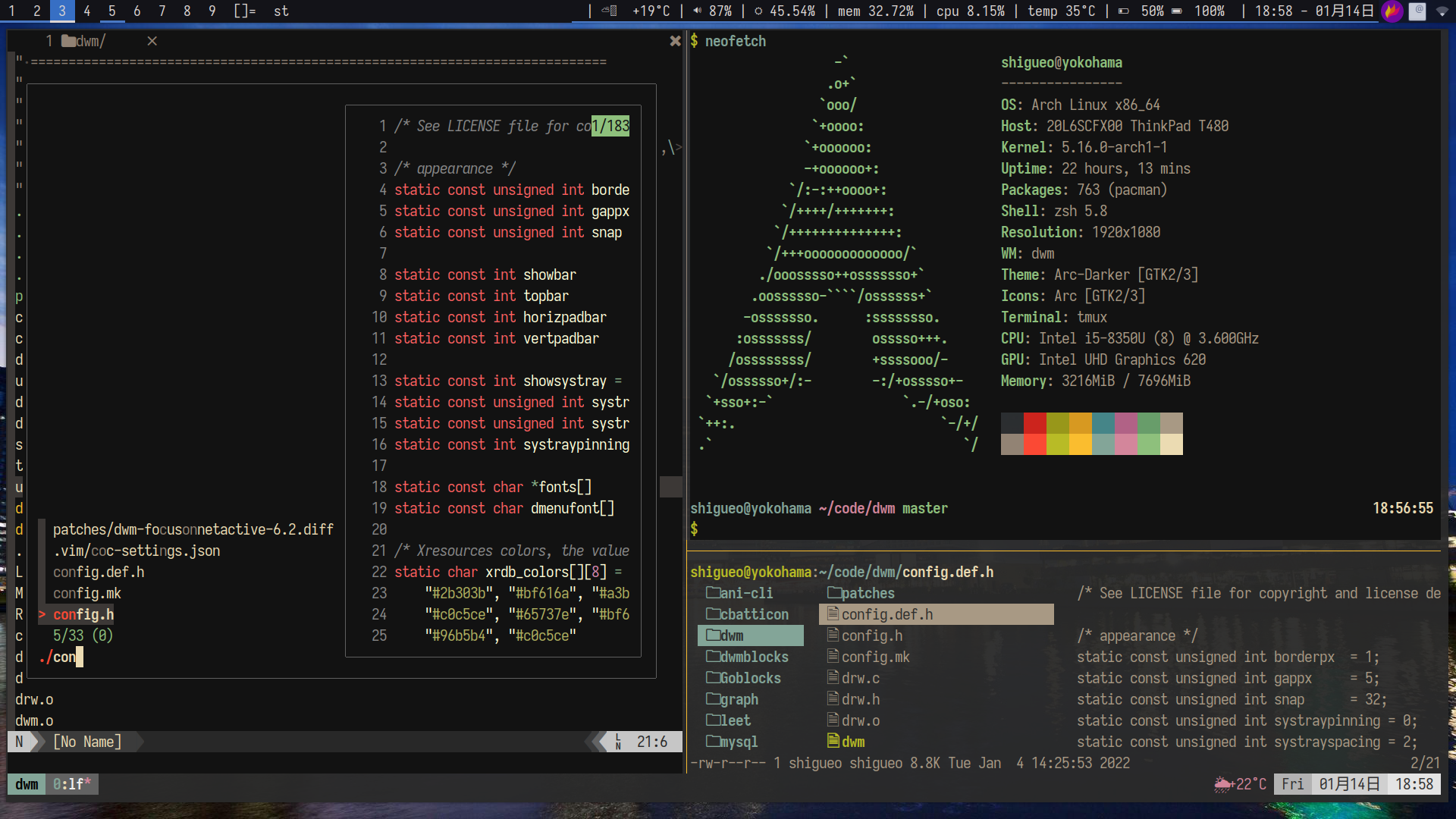1456x819 pixels.
Task: Click the drw.o file icon in lf
Action: [833, 720]
